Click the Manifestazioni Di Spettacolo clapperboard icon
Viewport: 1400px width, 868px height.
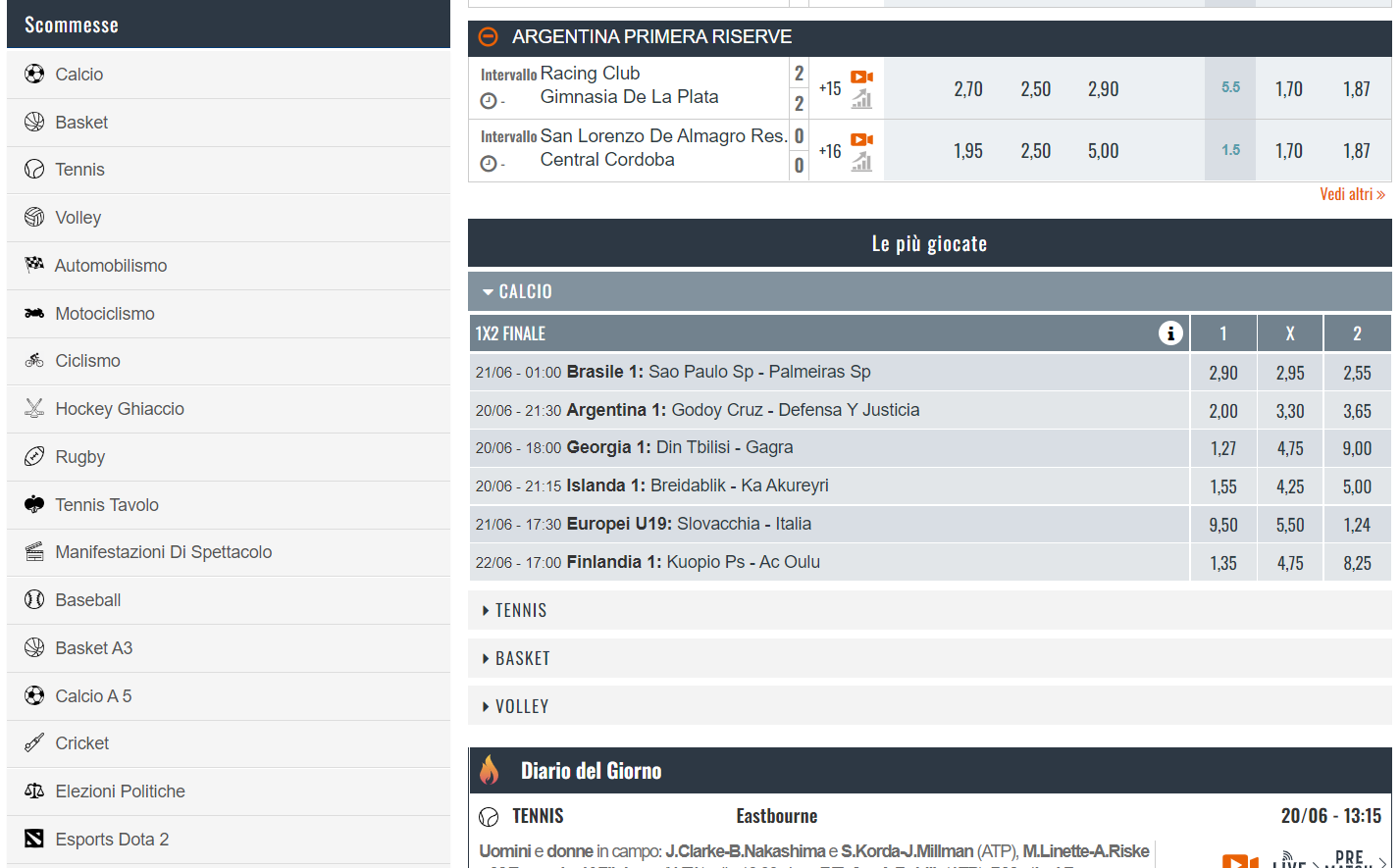[x=34, y=551]
